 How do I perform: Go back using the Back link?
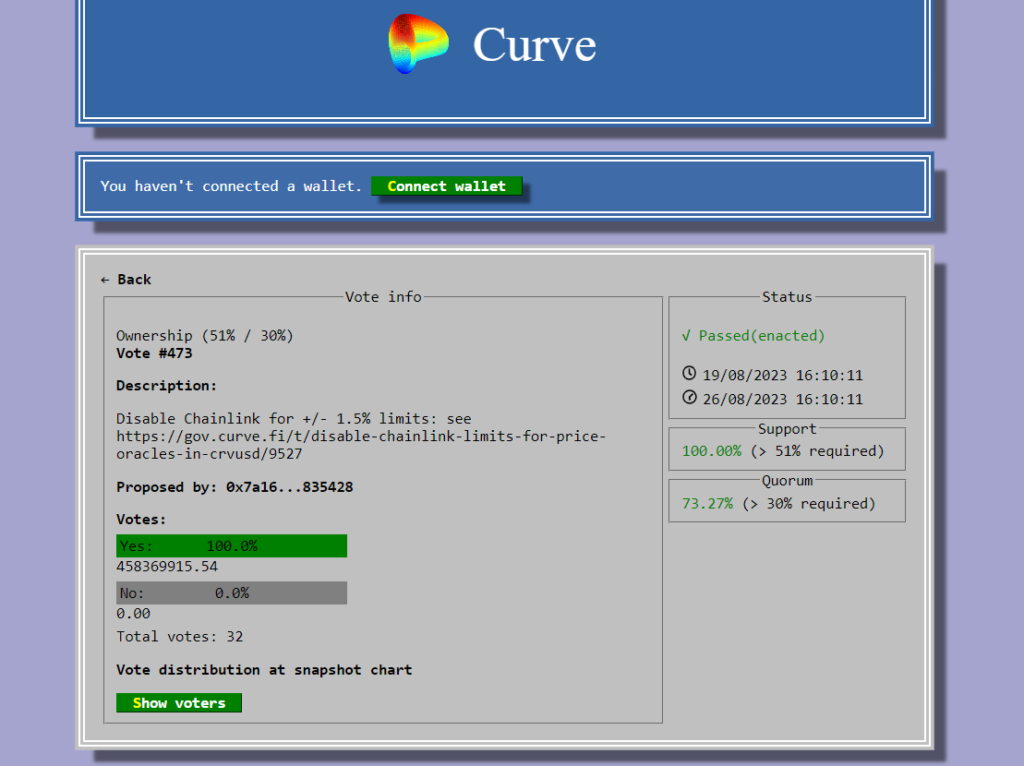point(126,279)
